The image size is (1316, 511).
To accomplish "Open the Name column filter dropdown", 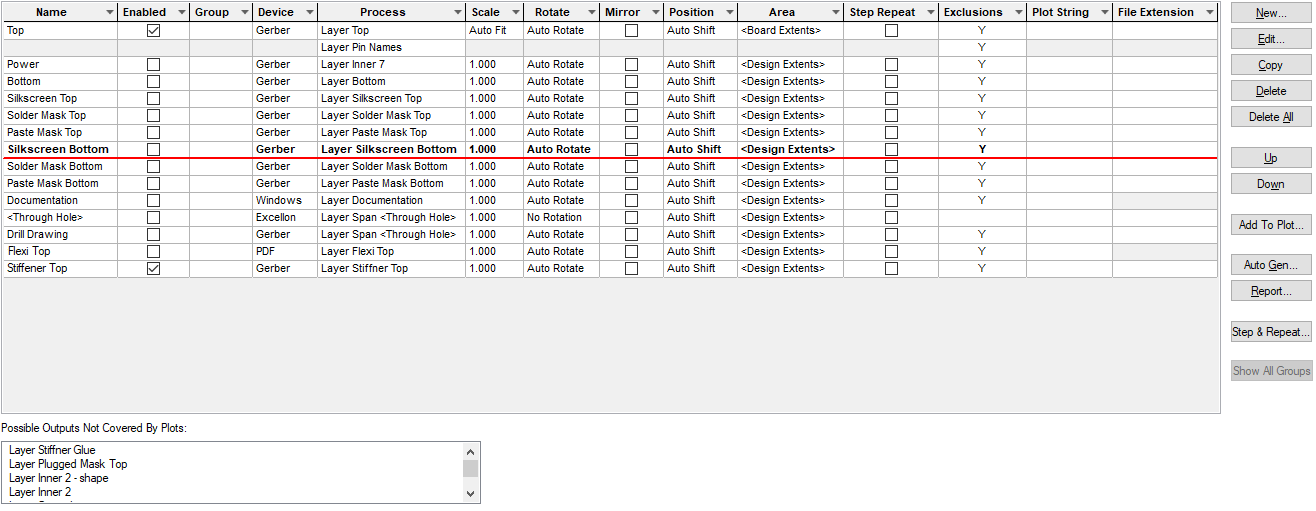I will pos(108,13).
